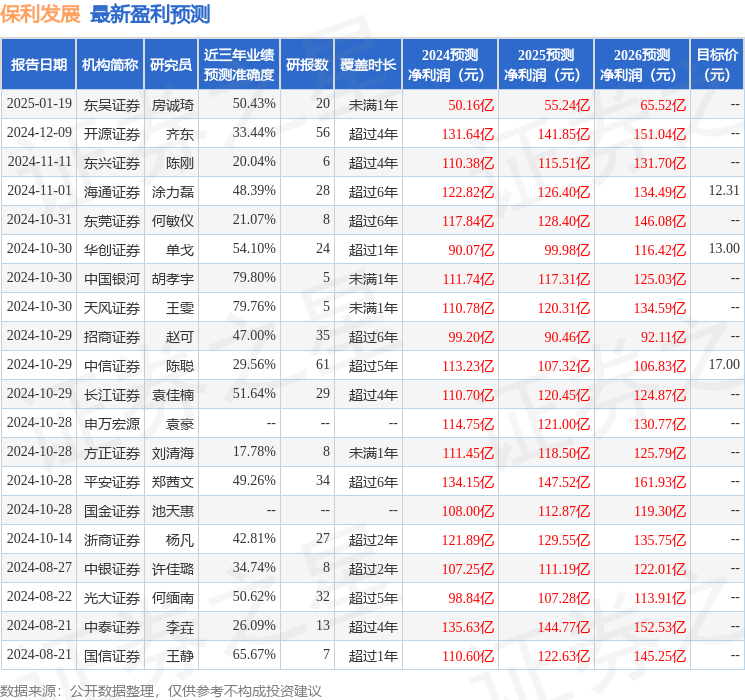Click the 2025预测净利润 column header
745x700 pixels.
coord(546,64)
